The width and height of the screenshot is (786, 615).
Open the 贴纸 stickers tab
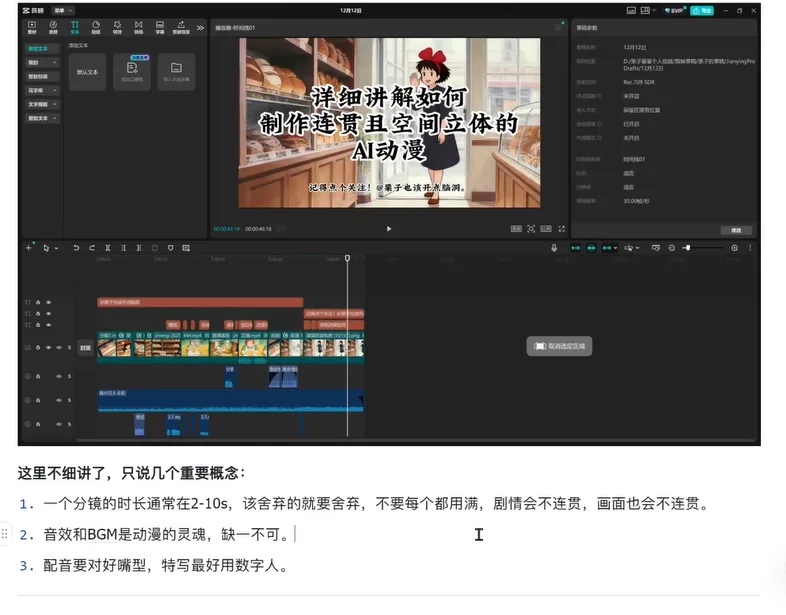click(96, 27)
